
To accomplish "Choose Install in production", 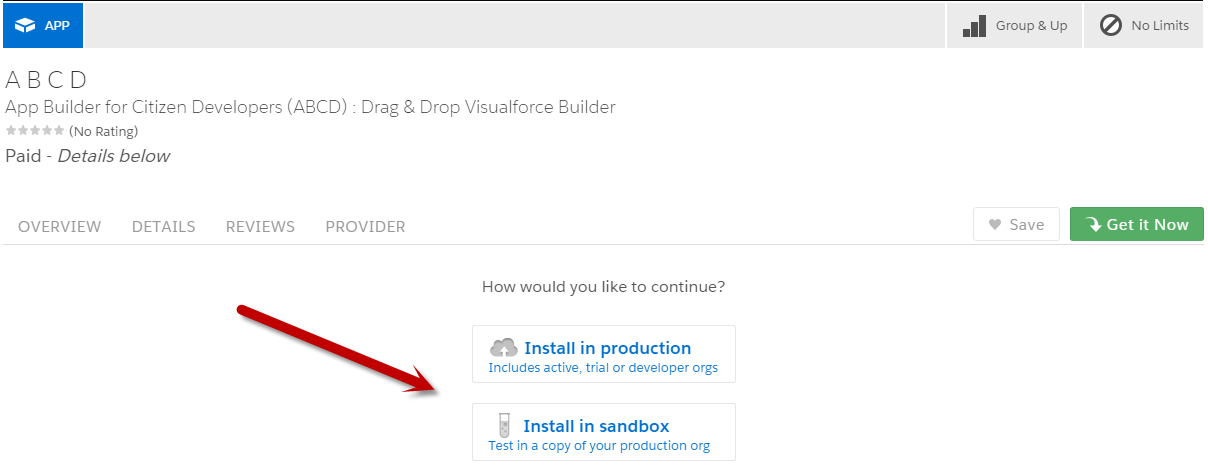I will 604,354.
